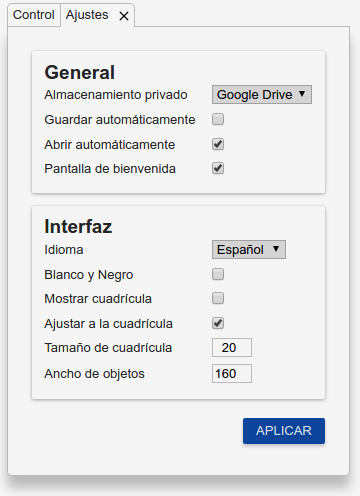Viewport: 360px width, 496px height.
Task: Tick the Blanco y Negro checkbox
Action: click(218, 274)
